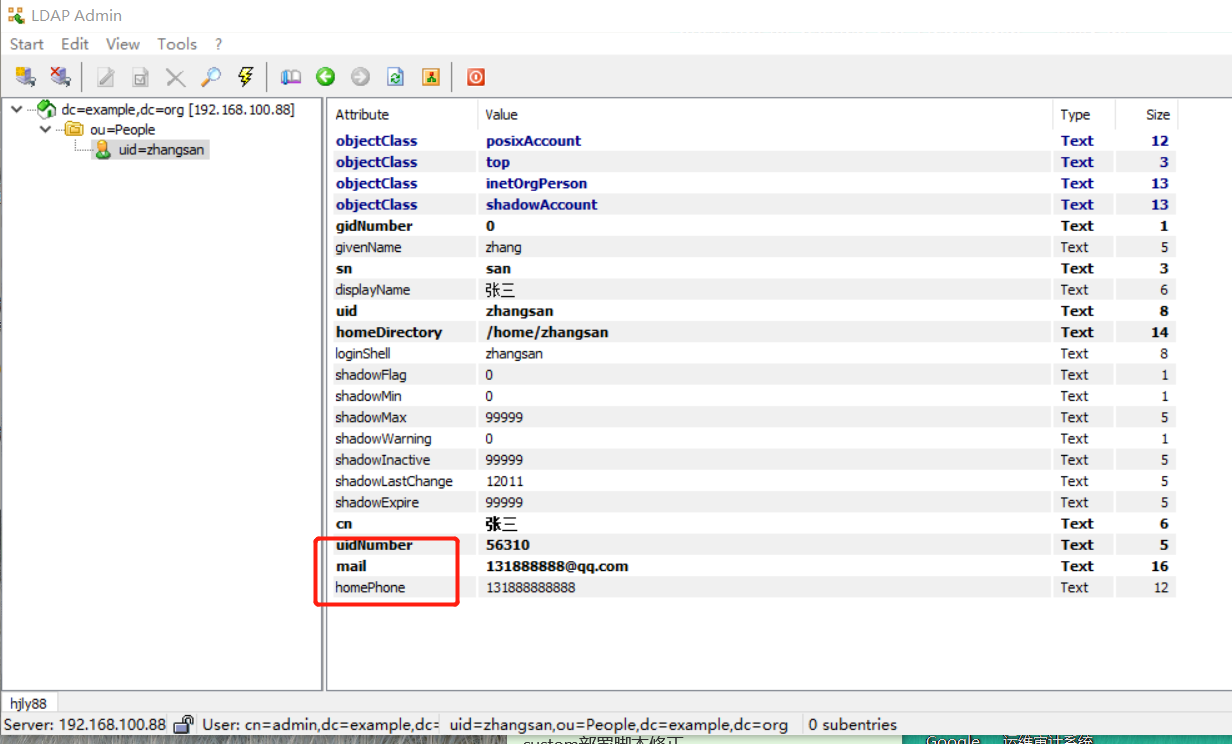Open the Start menu
Viewport: 1232px width, 744px height.
(x=27, y=44)
